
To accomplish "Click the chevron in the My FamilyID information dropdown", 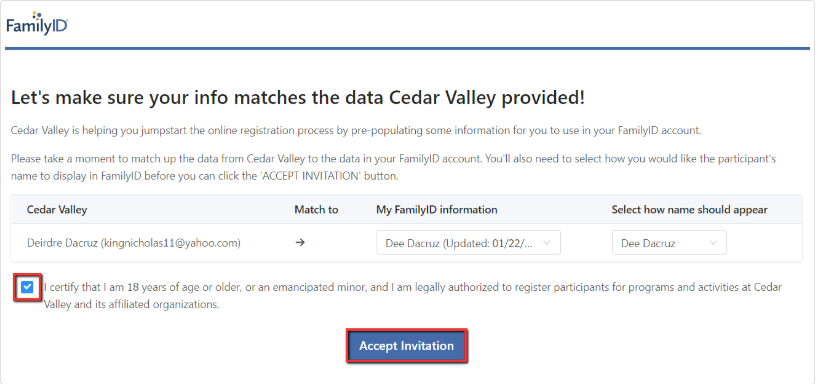I will [x=546, y=242].
